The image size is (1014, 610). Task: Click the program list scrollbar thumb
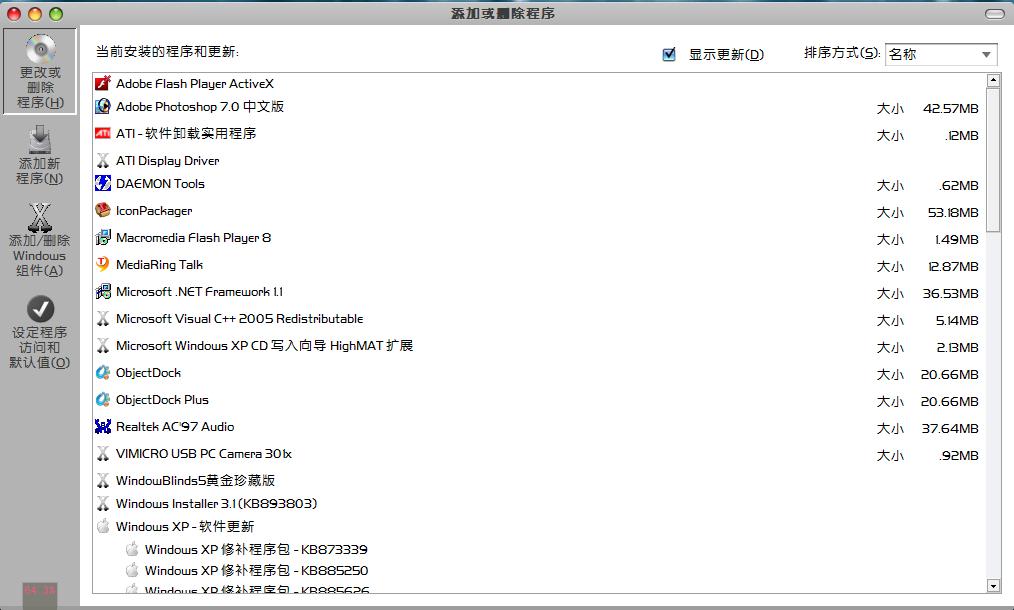coord(993,160)
